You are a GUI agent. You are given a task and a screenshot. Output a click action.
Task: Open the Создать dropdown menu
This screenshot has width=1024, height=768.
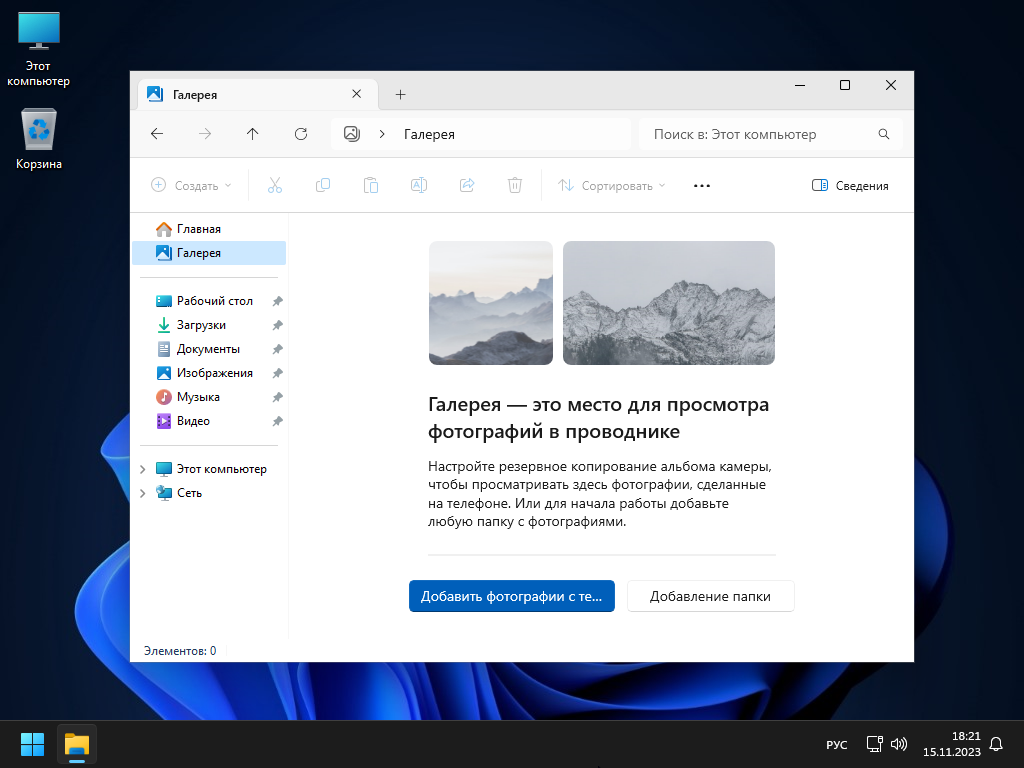(x=190, y=185)
